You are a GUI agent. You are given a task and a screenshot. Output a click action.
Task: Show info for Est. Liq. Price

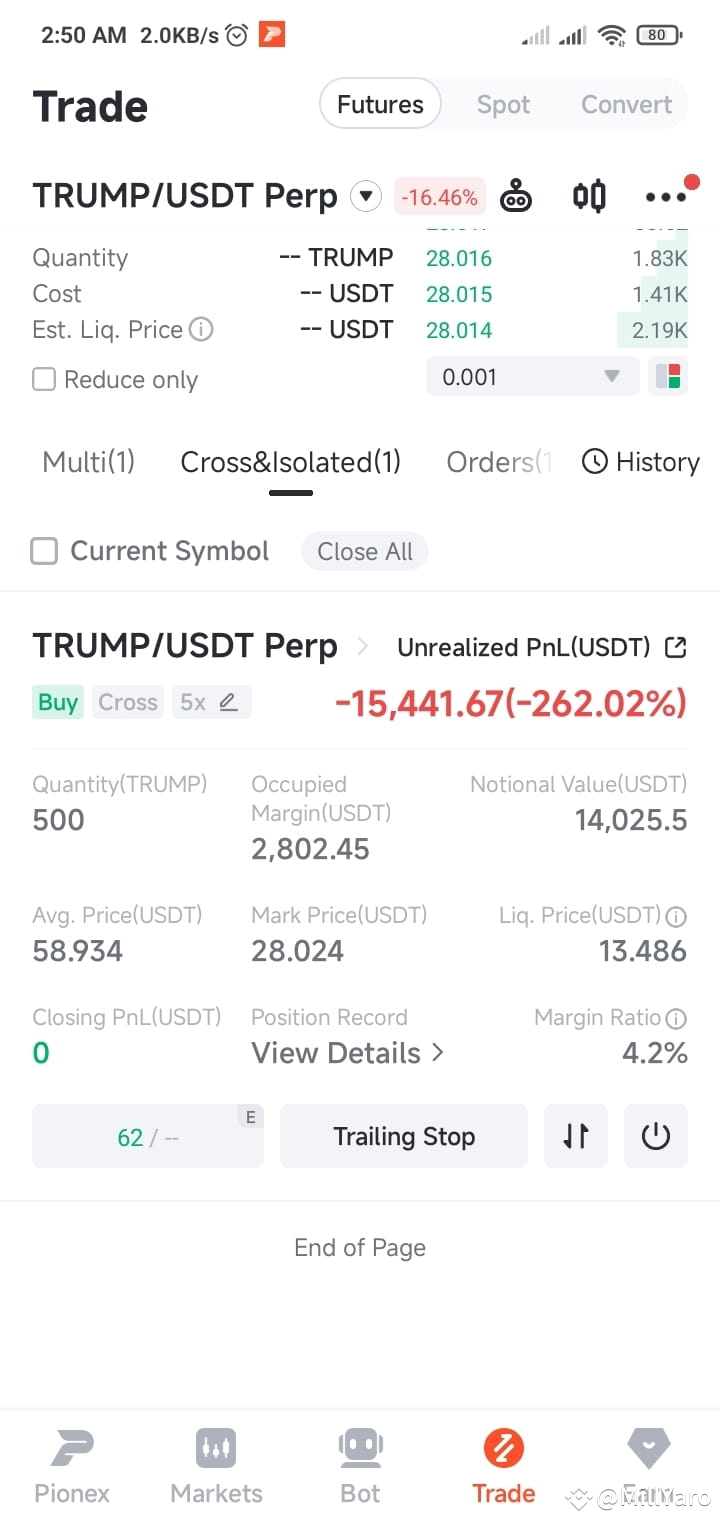coord(201,329)
